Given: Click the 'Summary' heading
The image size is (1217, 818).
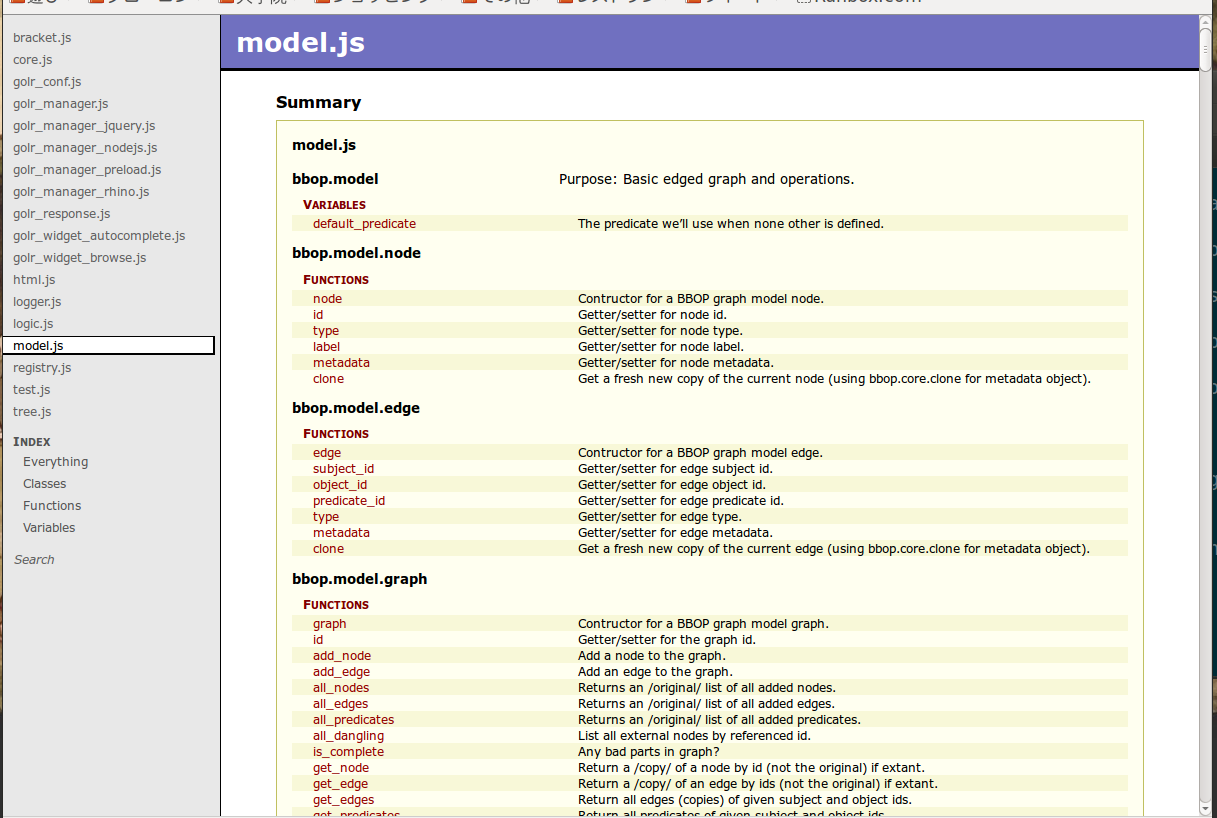Looking at the screenshot, I should click(x=318, y=103).
